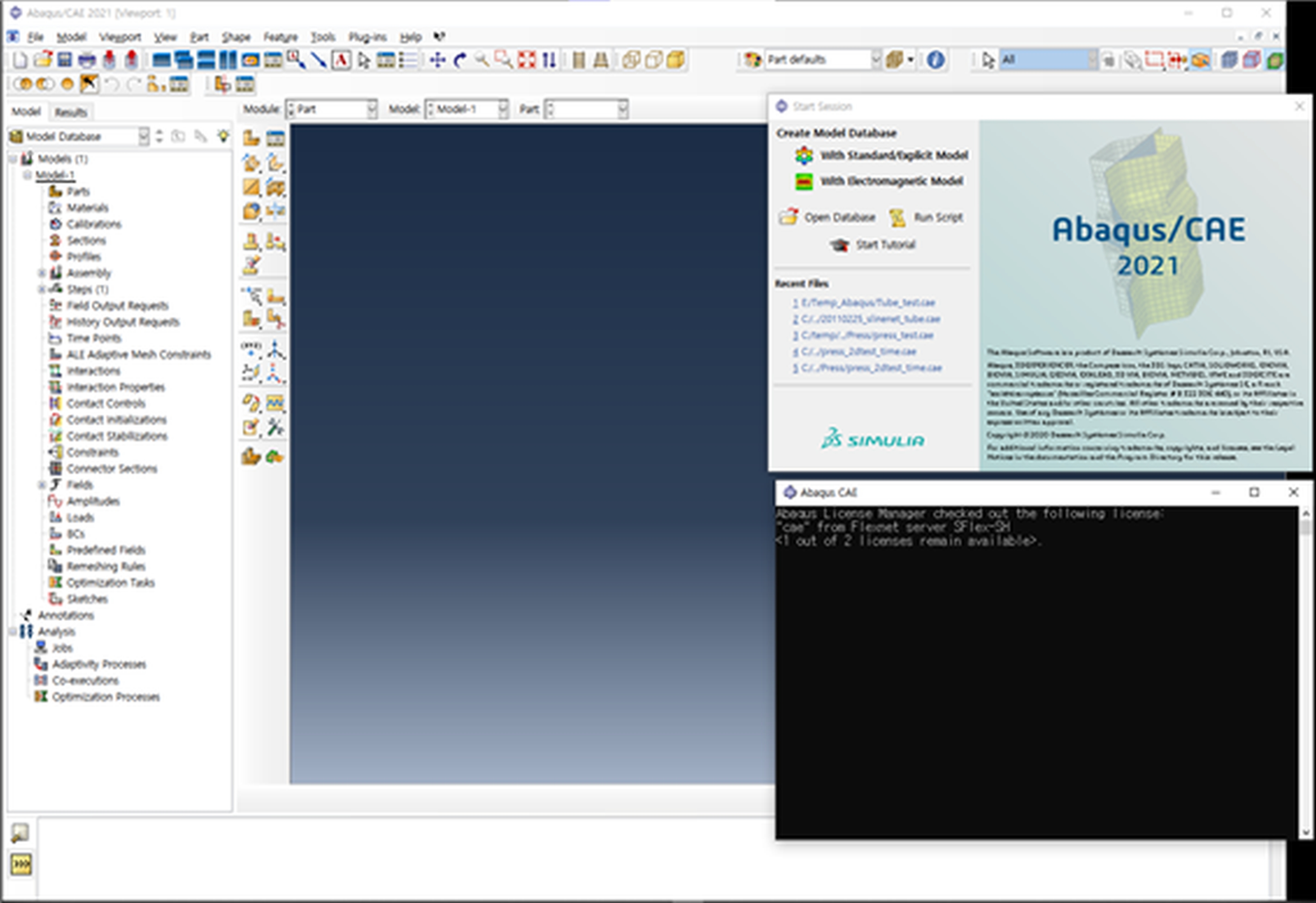Open the File menu
Screen dimensions: 1316x903
[x=35, y=37]
